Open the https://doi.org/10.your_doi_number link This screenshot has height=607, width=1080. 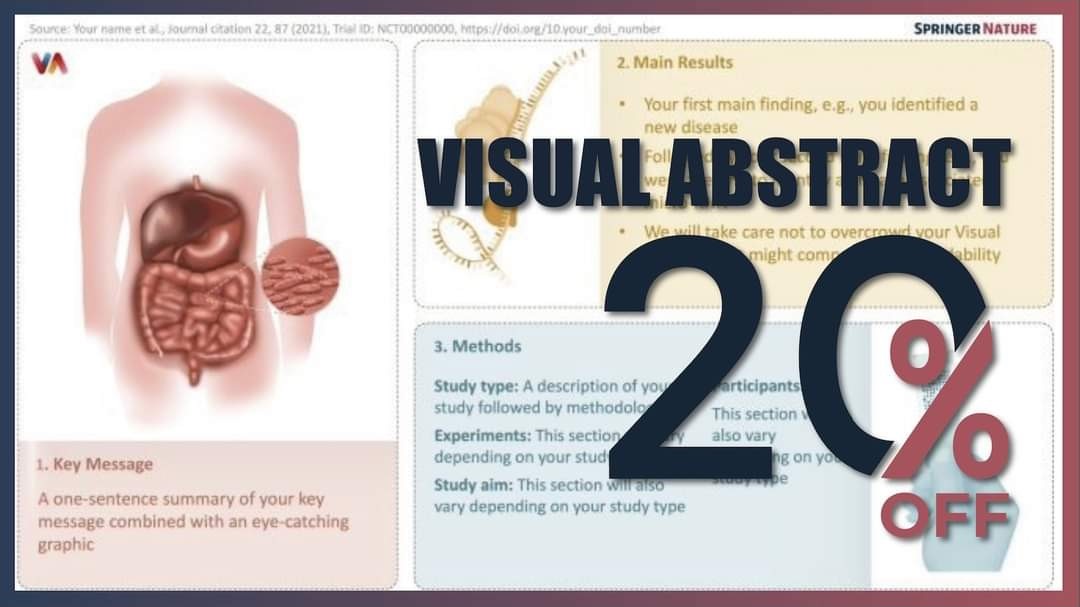(x=560, y=29)
